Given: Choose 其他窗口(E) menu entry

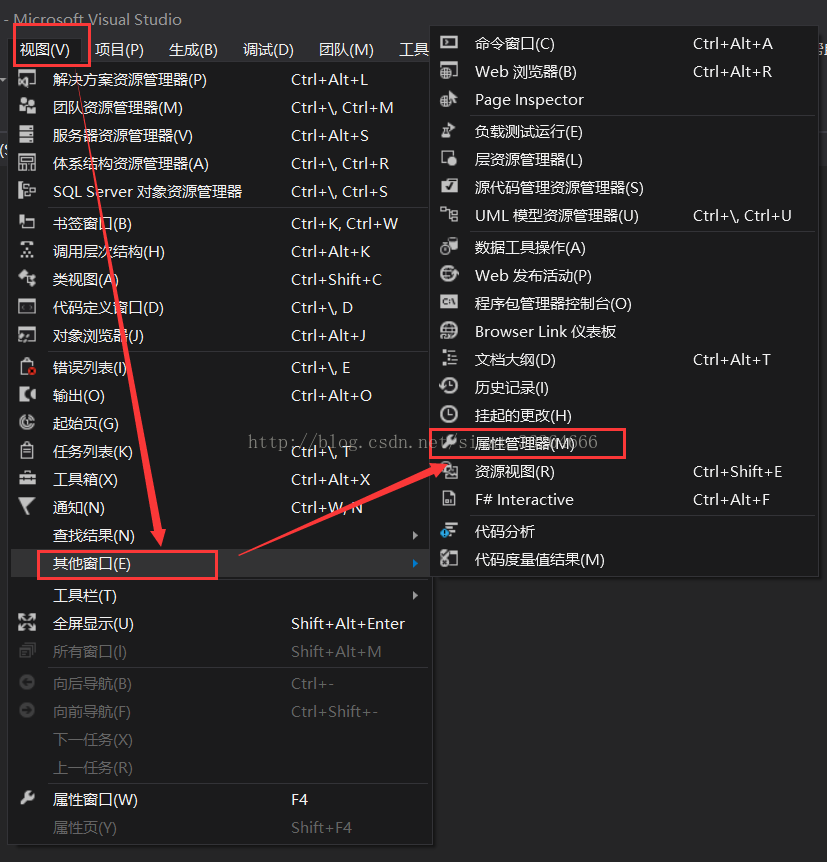Looking at the screenshot, I should coord(219,563).
